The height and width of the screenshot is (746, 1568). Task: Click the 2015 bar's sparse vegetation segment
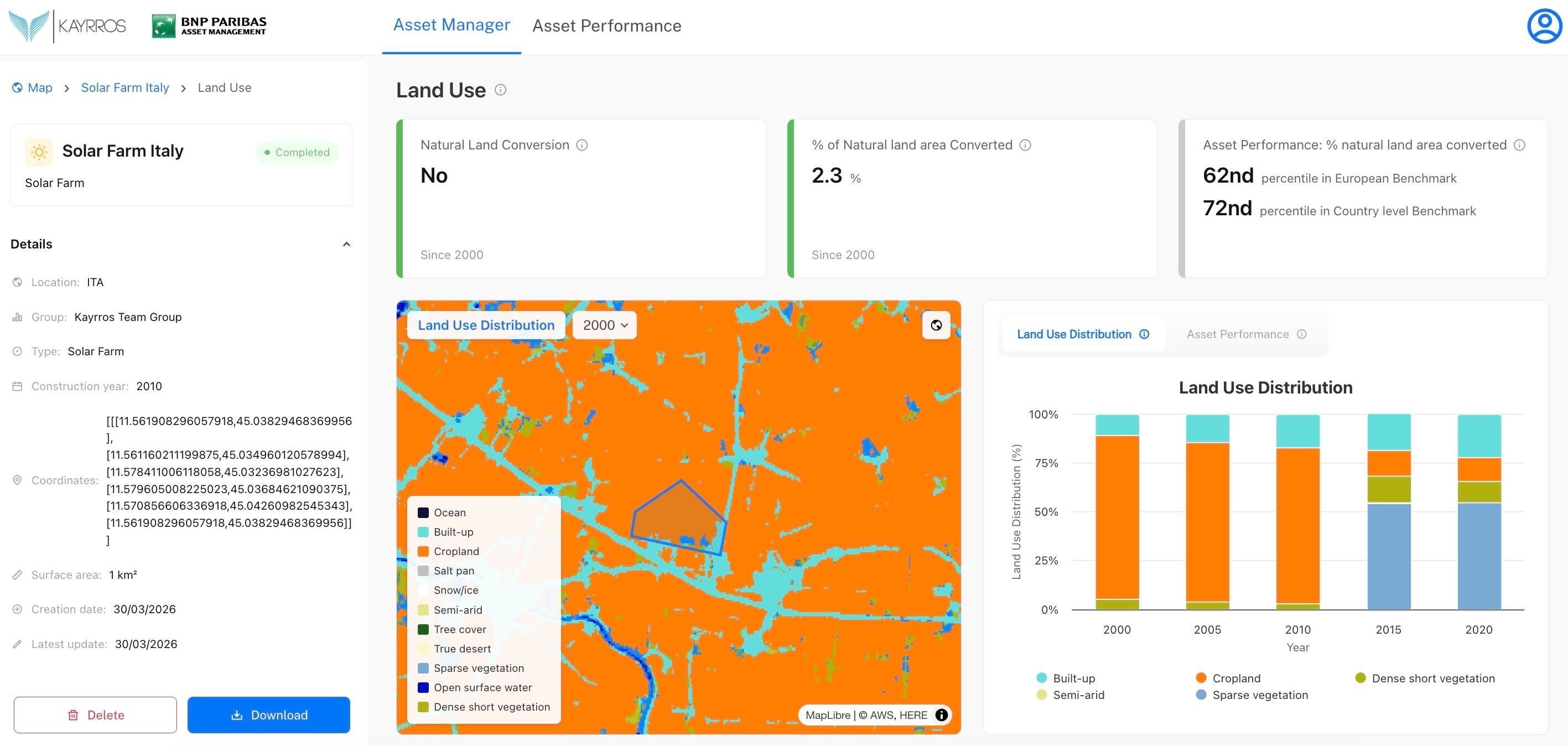click(x=1388, y=556)
